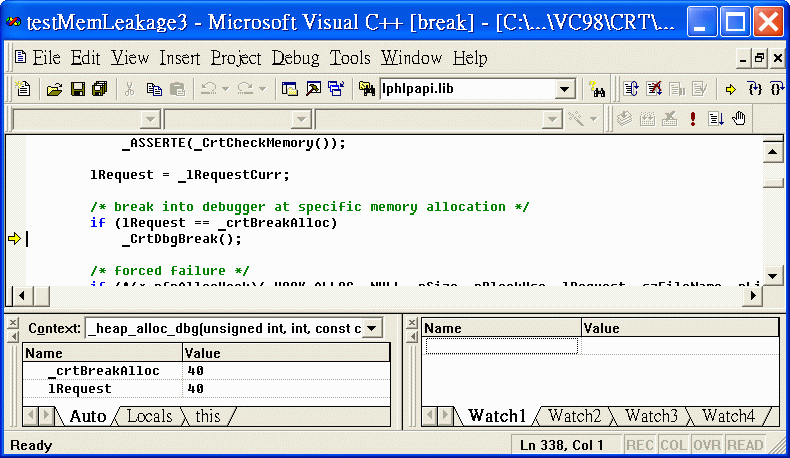Image resolution: width=790 pixels, height=458 pixels.
Task: Click the WizardBar magic wand action icon
Action: point(576,119)
